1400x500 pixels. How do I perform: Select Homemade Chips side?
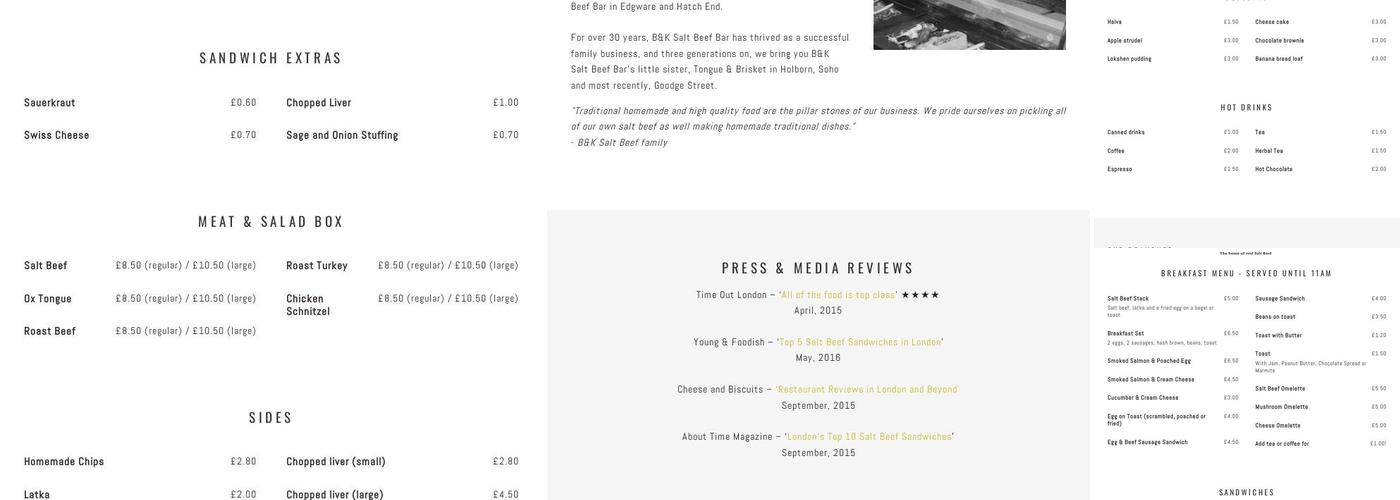click(x=64, y=462)
